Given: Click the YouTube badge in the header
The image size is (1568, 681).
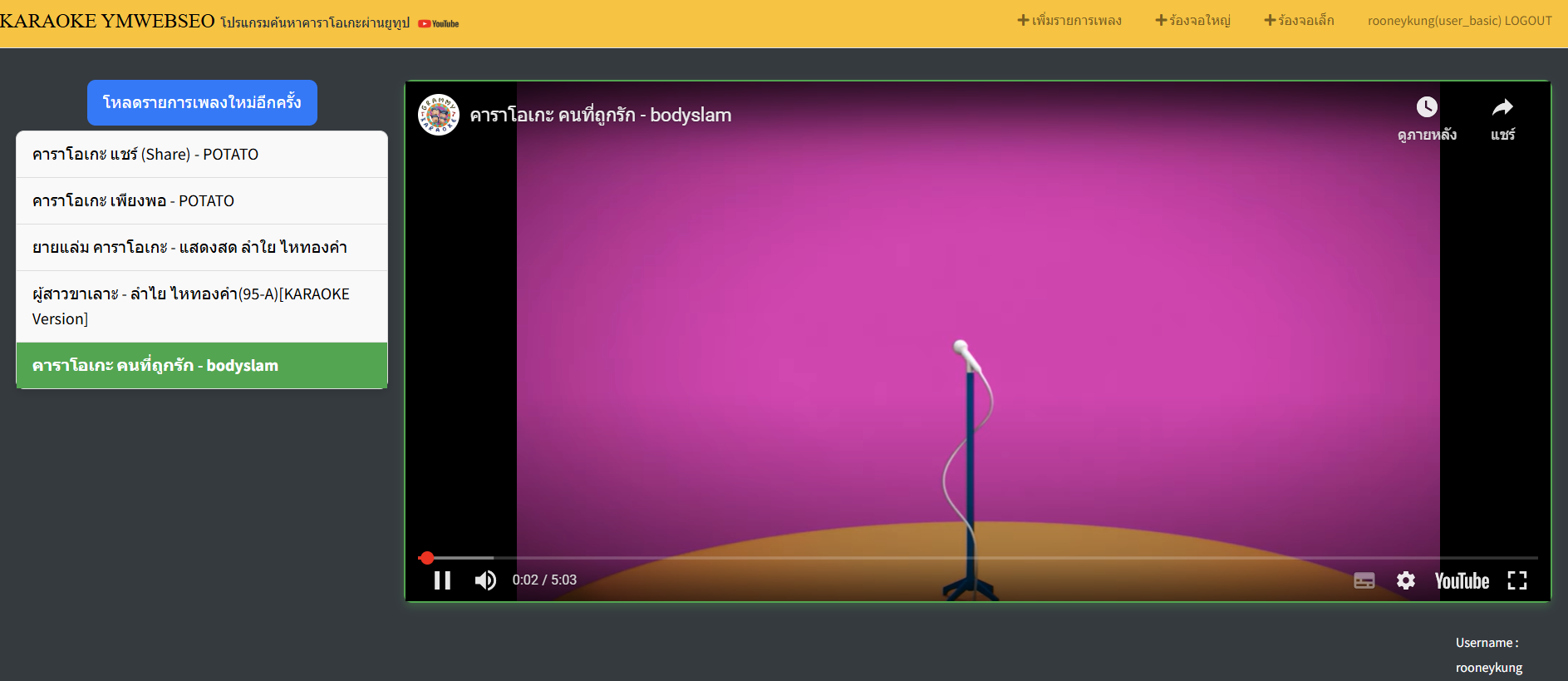Looking at the screenshot, I should coord(439,24).
